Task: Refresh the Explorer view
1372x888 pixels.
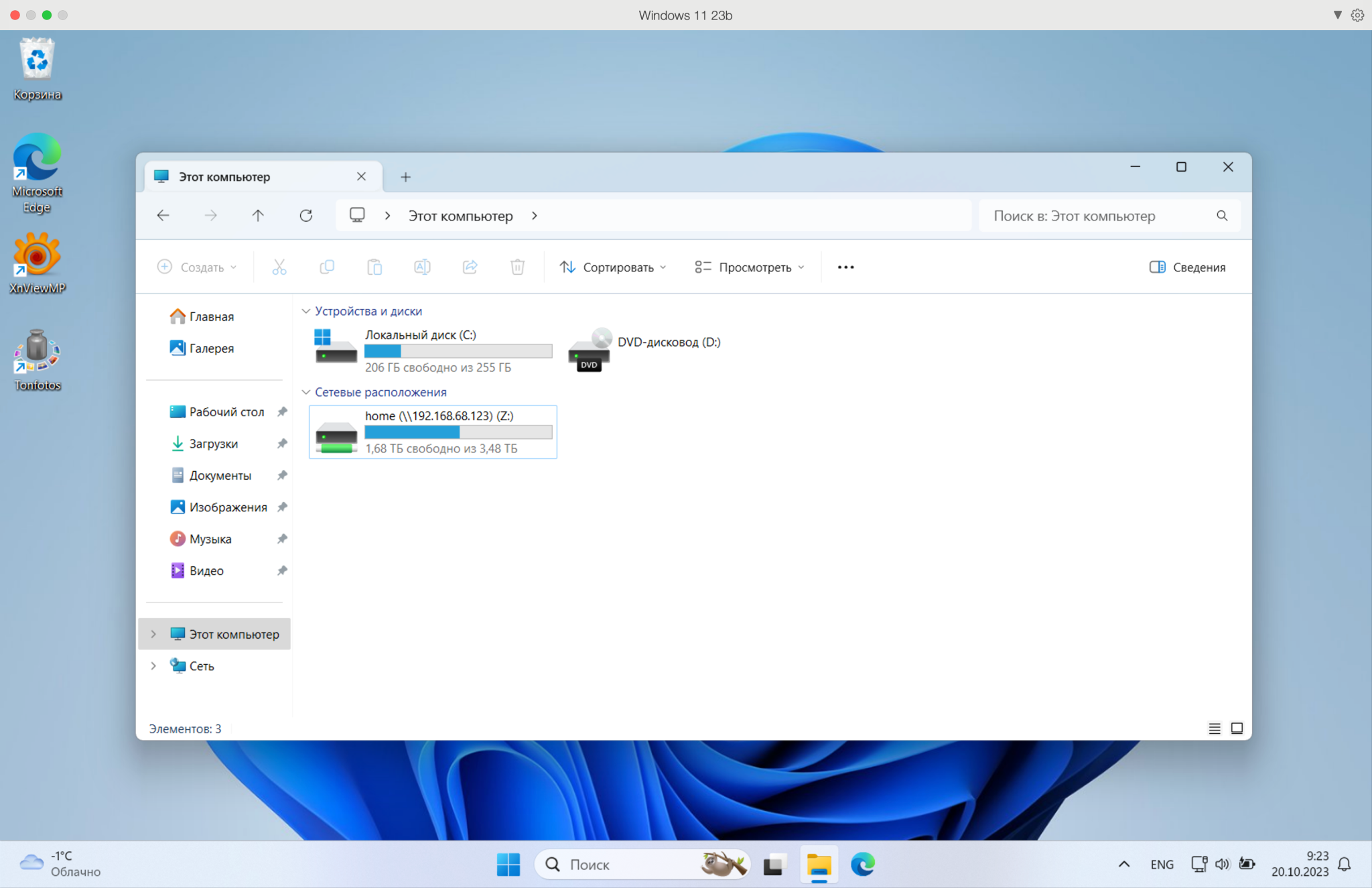Action: point(306,216)
